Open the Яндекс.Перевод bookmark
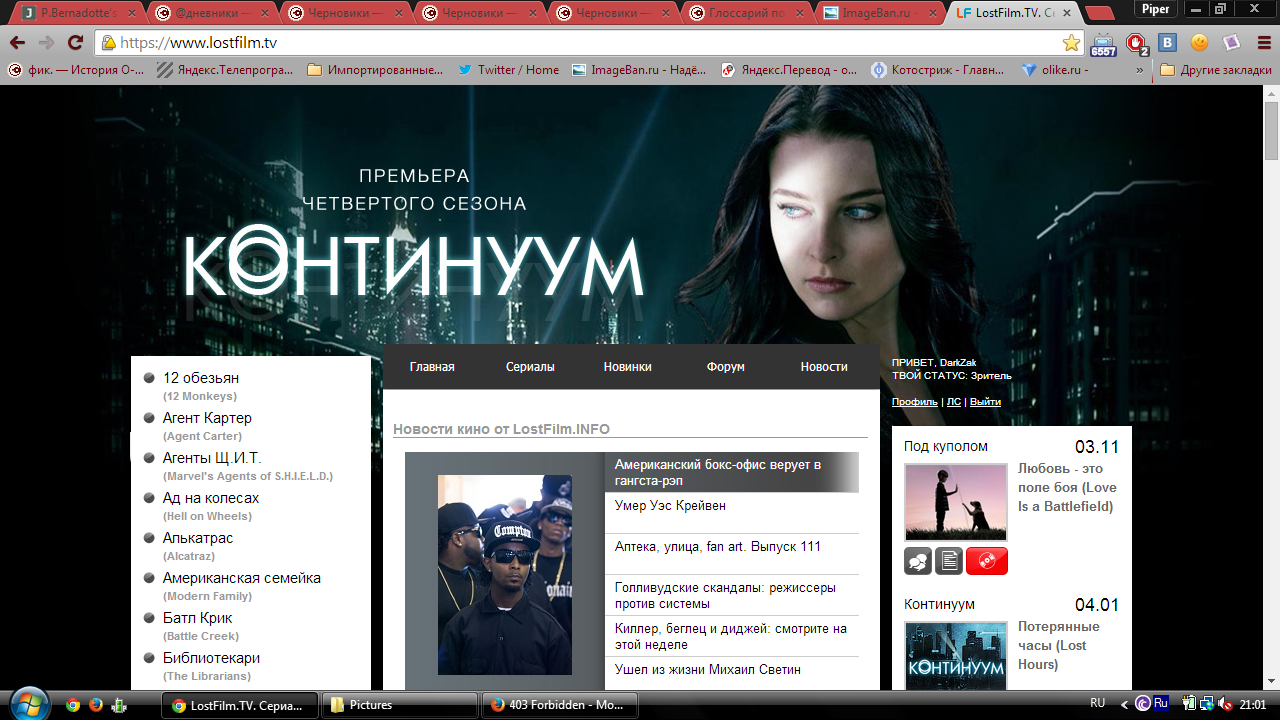 pos(789,70)
